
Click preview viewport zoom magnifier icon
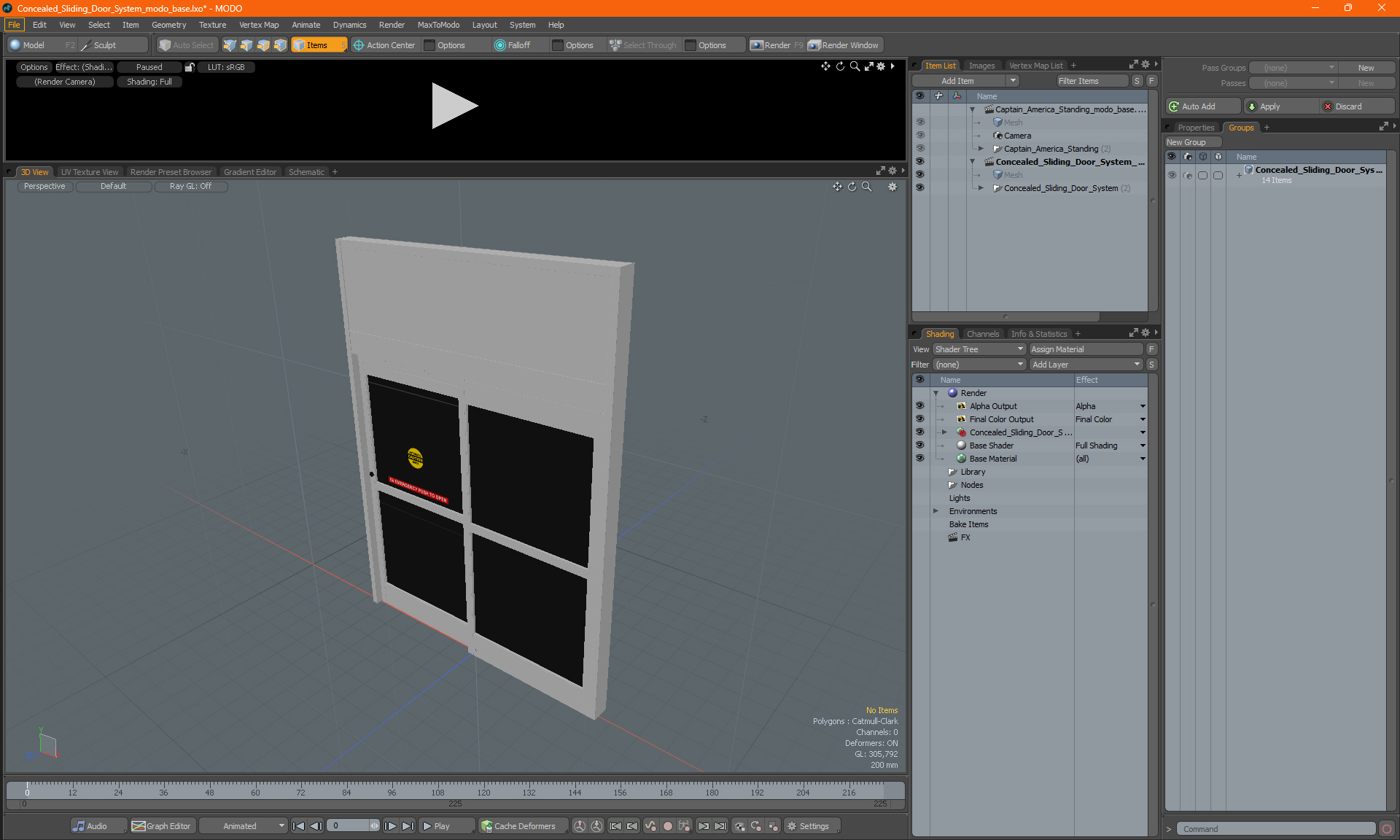tap(855, 66)
